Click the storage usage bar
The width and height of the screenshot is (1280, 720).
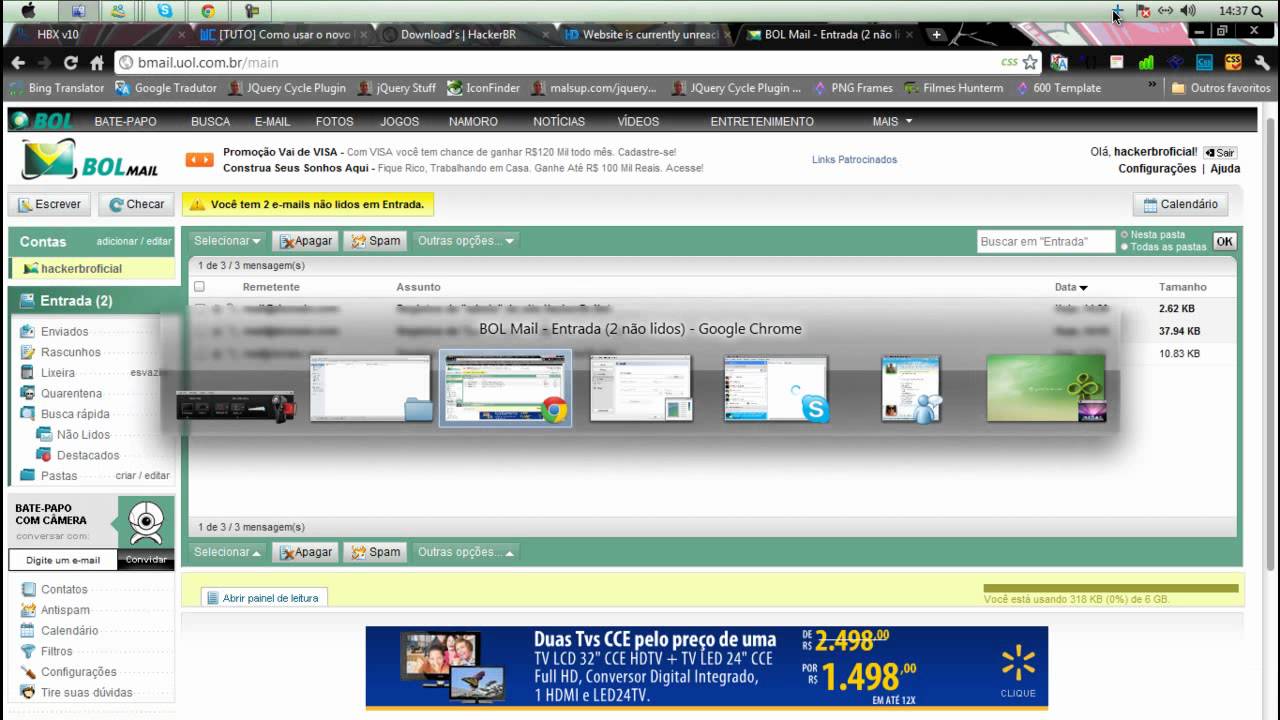(1111, 589)
